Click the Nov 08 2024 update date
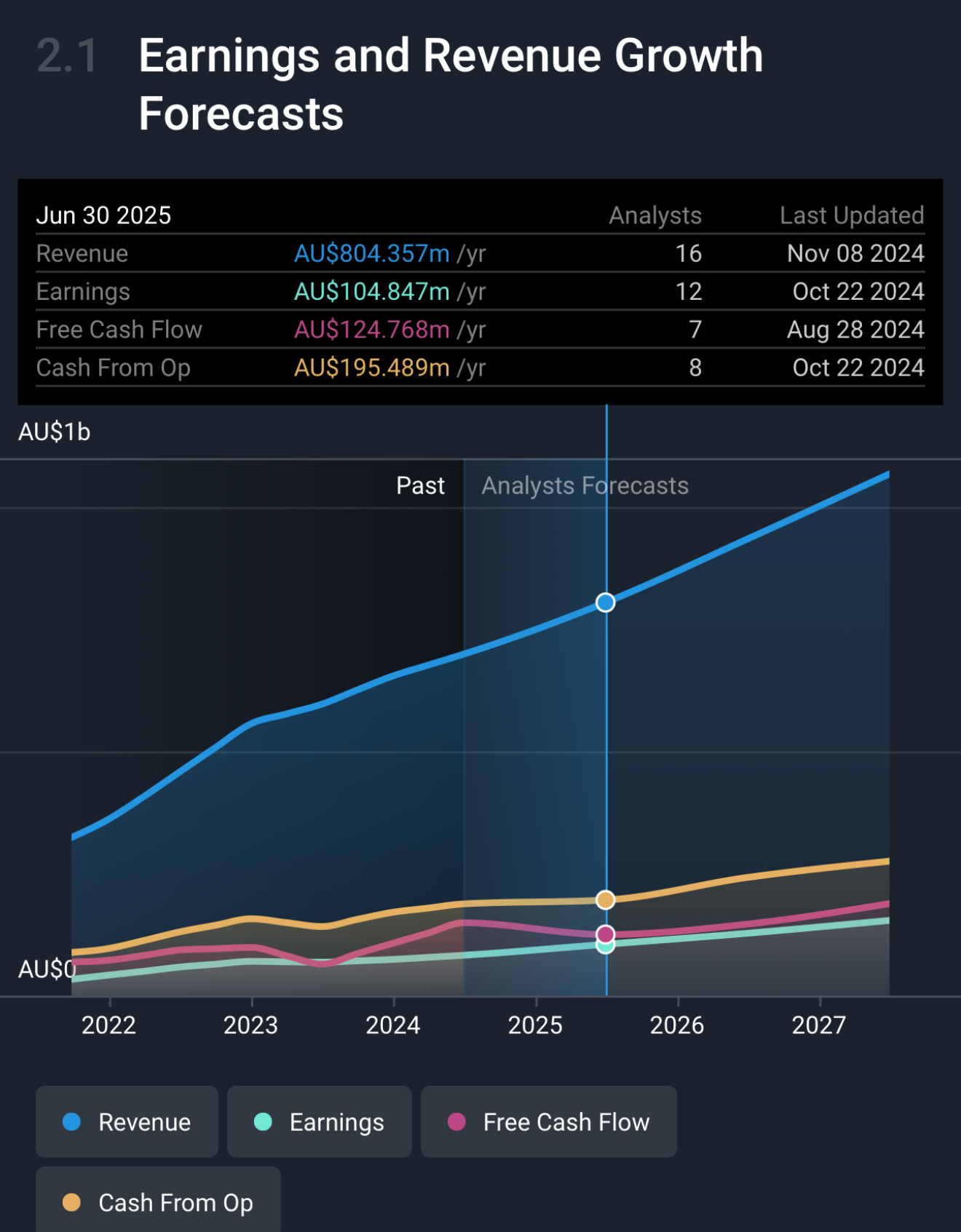Screen dimensions: 961x1232 [855, 253]
